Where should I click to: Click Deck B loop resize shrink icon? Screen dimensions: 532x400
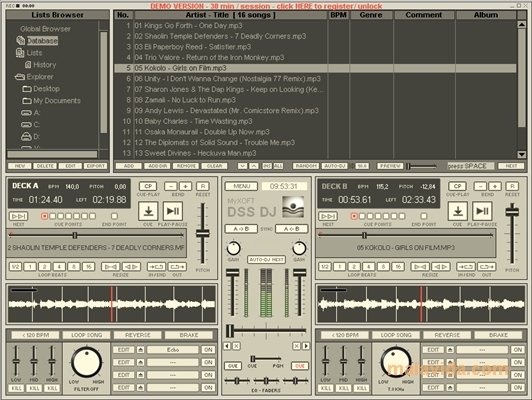pos(420,267)
